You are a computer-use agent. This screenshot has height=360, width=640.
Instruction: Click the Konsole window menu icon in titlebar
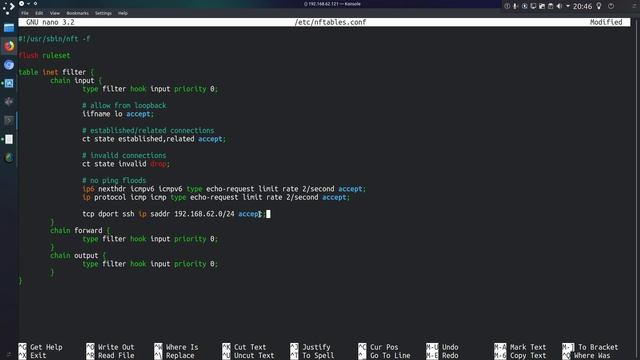coord(22,4)
